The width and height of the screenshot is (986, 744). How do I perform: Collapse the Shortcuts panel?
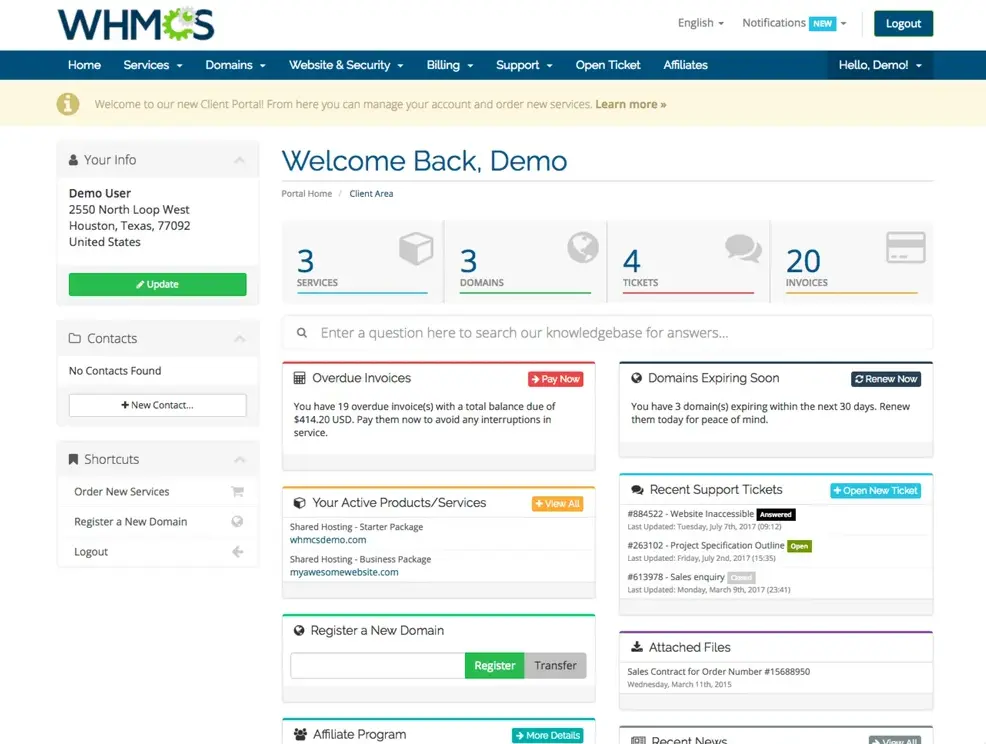(x=239, y=460)
